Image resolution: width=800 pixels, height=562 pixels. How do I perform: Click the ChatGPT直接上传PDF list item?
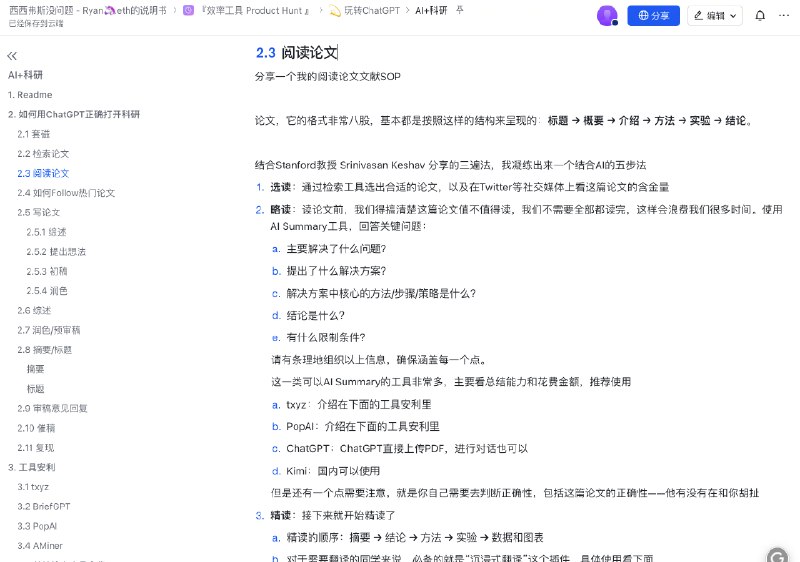pos(407,449)
